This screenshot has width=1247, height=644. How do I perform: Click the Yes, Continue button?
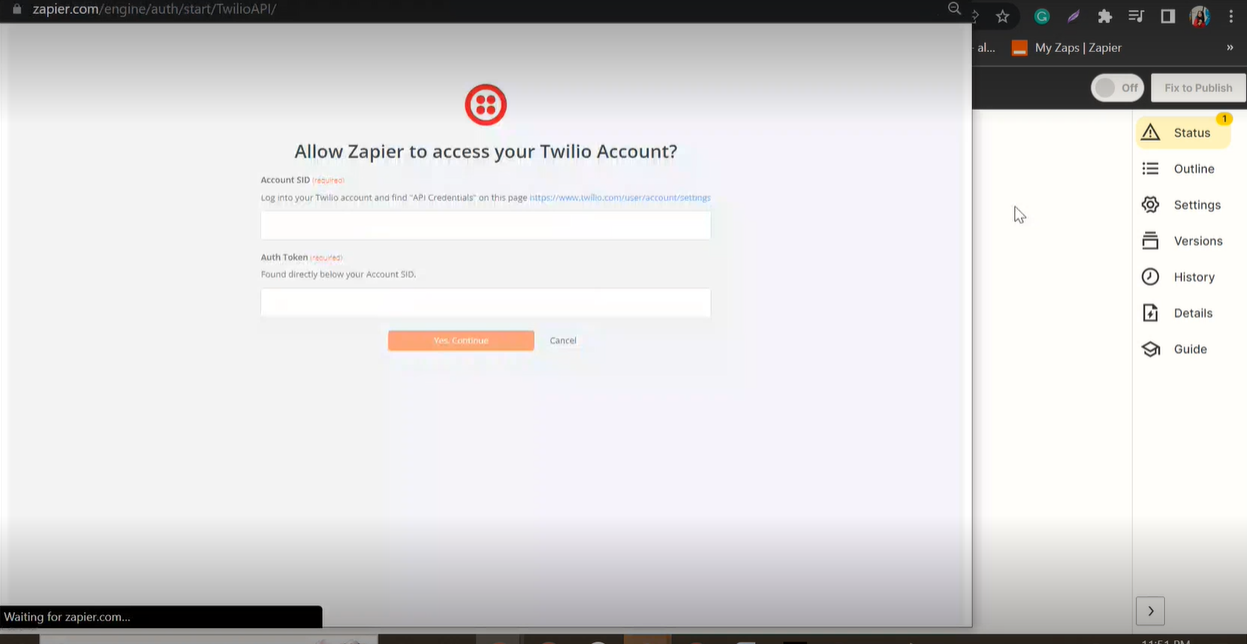tap(461, 341)
